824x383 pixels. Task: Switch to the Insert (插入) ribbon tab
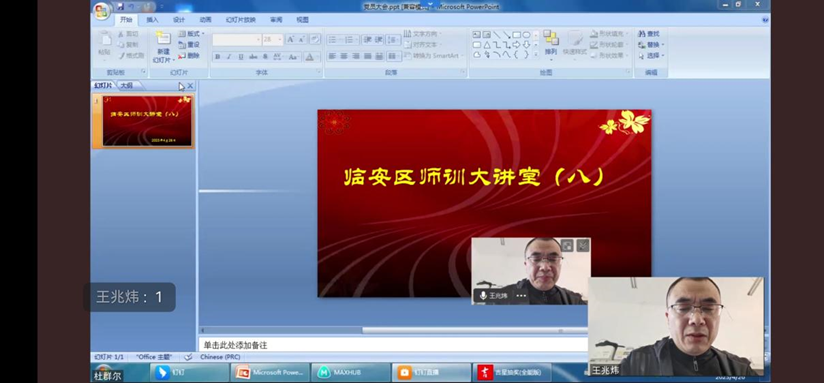point(152,20)
